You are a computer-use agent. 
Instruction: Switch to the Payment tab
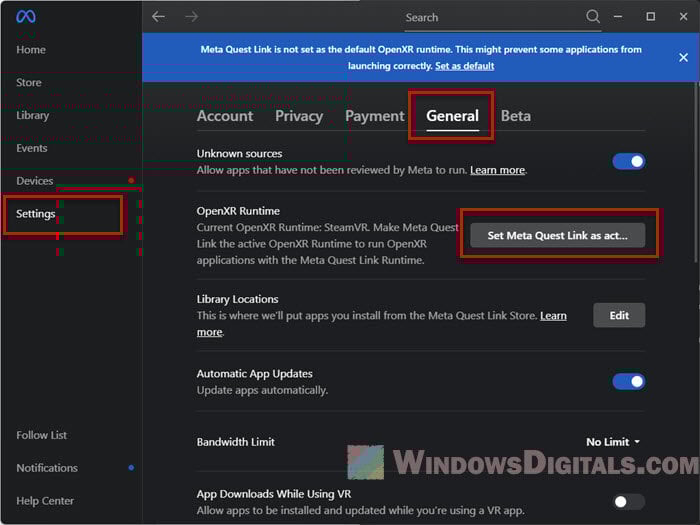pyautogui.click(x=375, y=116)
